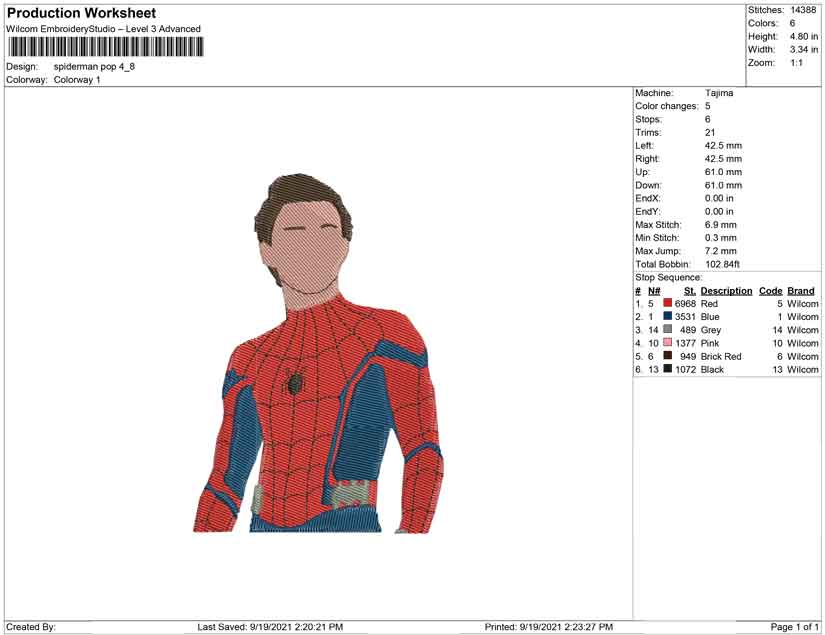Click the Blue row stitch count 3531
825x635 pixels.
coord(686,317)
